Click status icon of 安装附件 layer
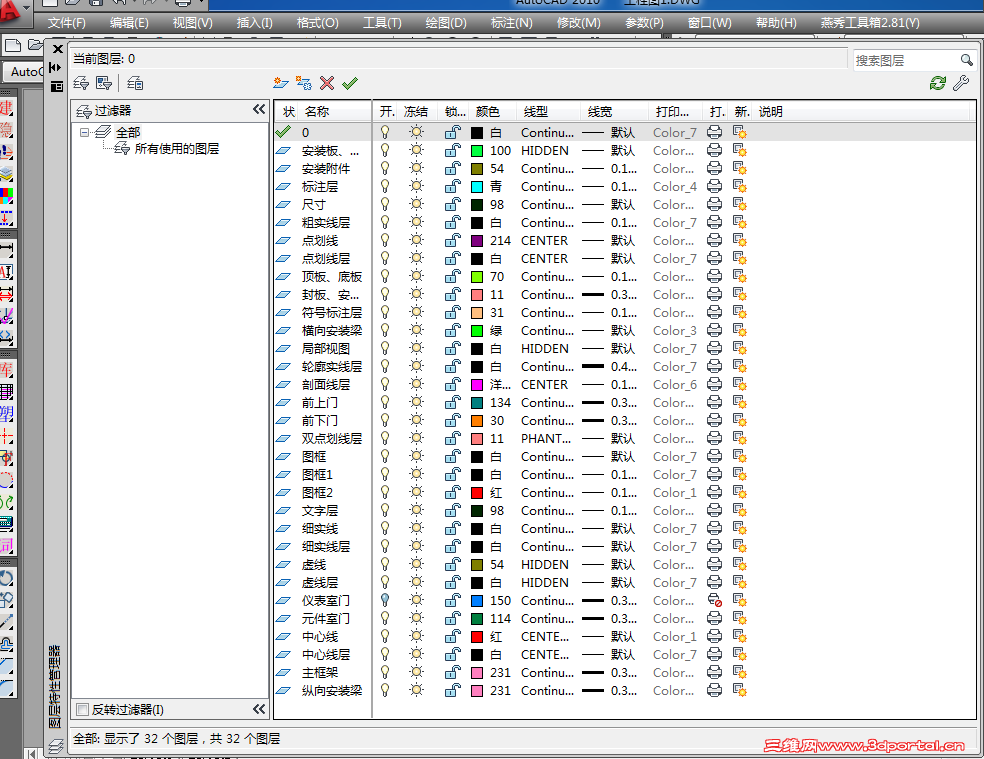The image size is (984, 759). [x=283, y=169]
